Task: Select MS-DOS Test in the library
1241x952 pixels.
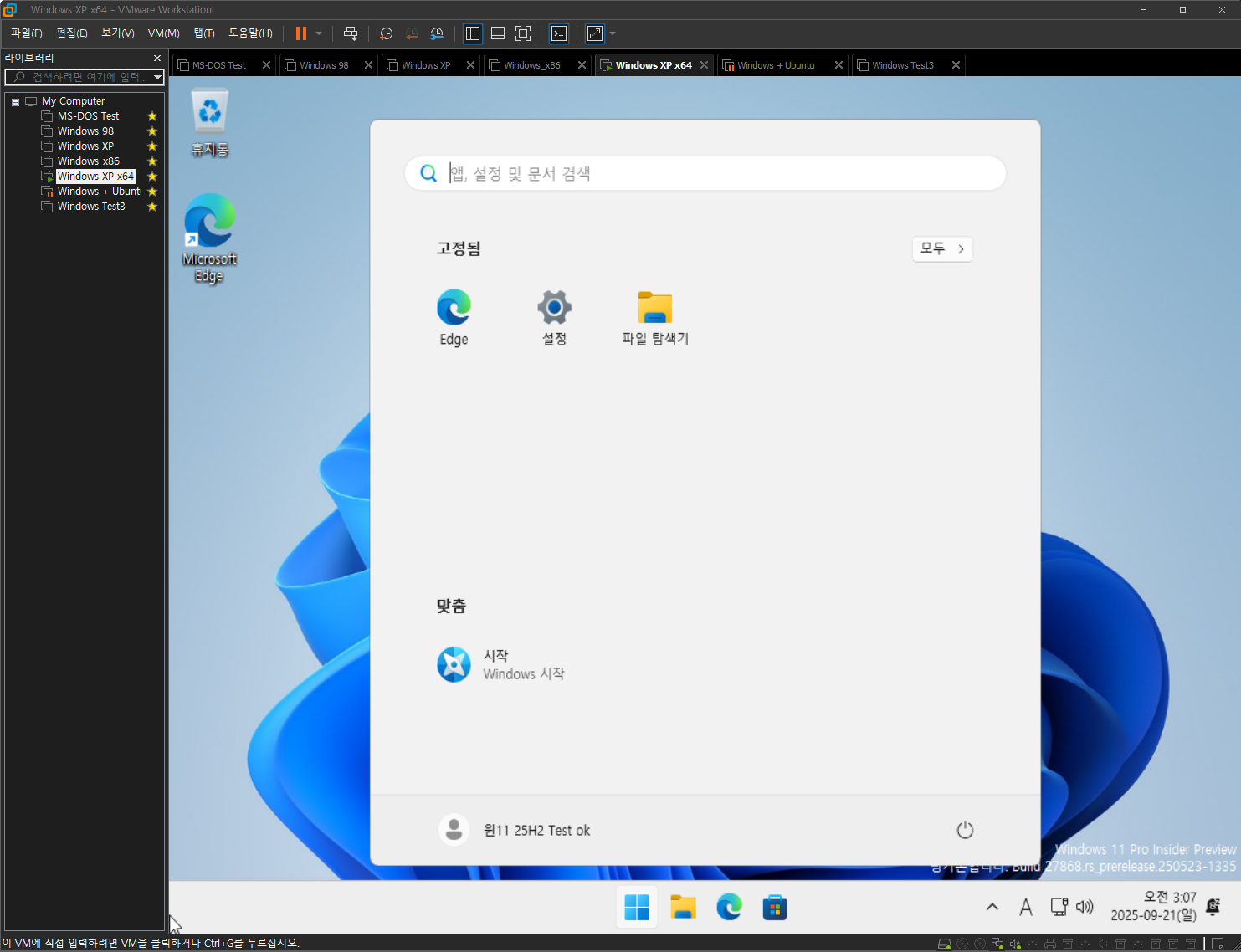Action: [x=88, y=116]
